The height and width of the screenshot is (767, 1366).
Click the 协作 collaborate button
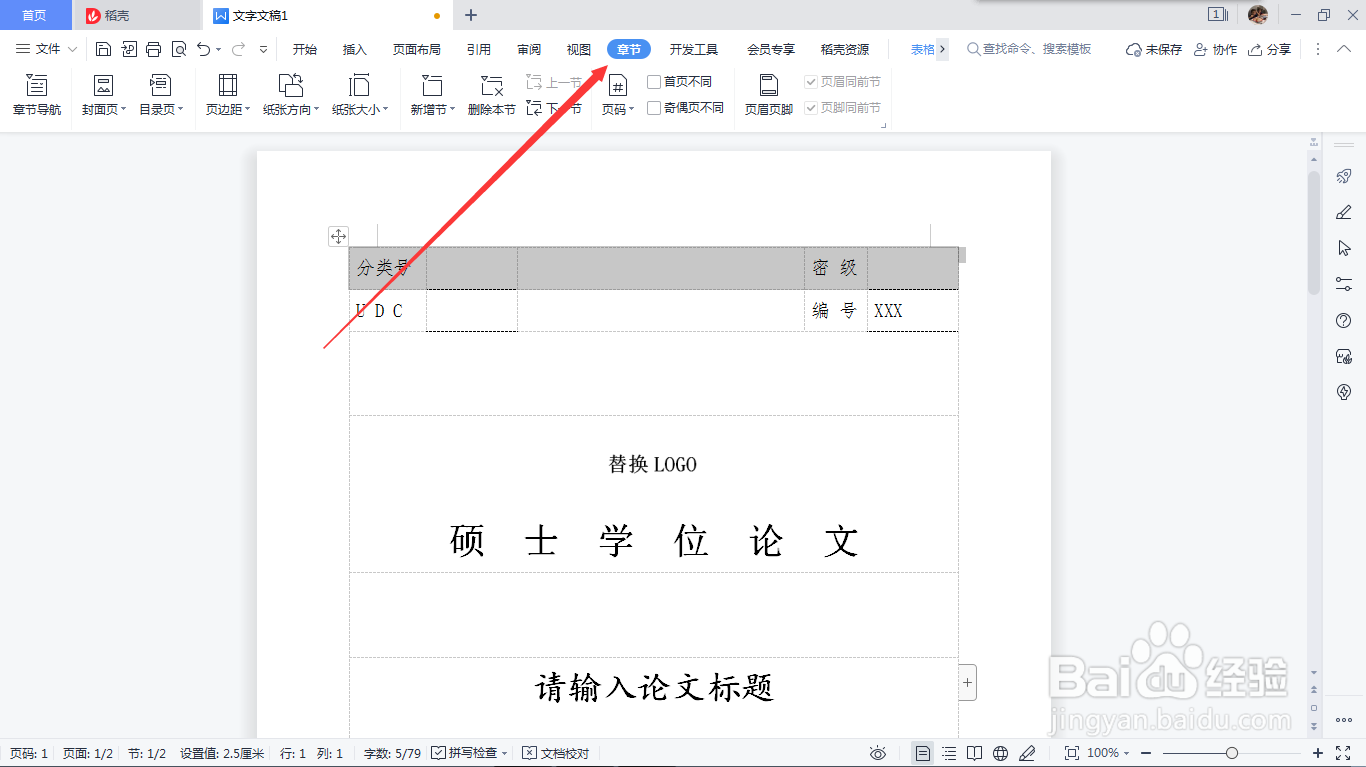tap(1215, 49)
